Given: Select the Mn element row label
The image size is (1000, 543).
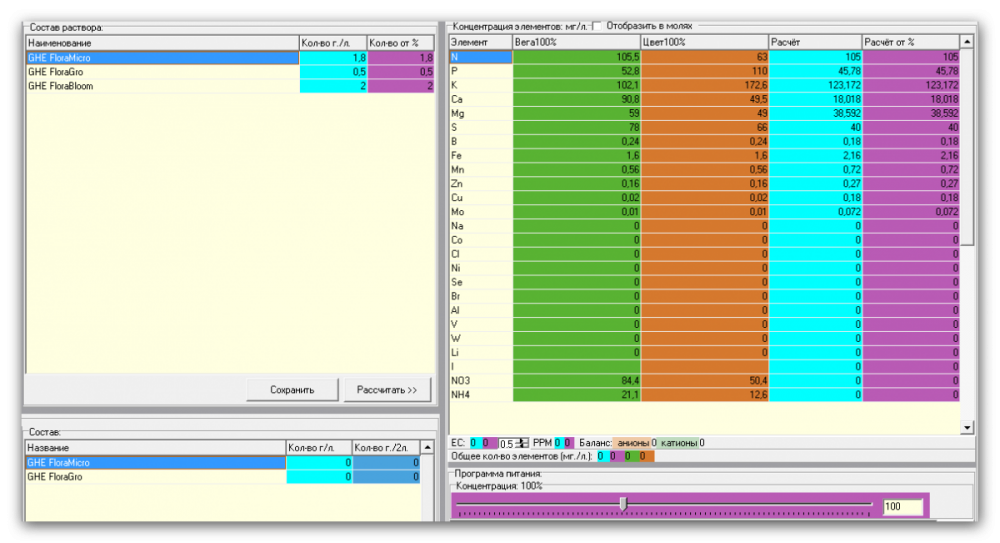Looking at the screenshot, I should (x=481, y=170).
